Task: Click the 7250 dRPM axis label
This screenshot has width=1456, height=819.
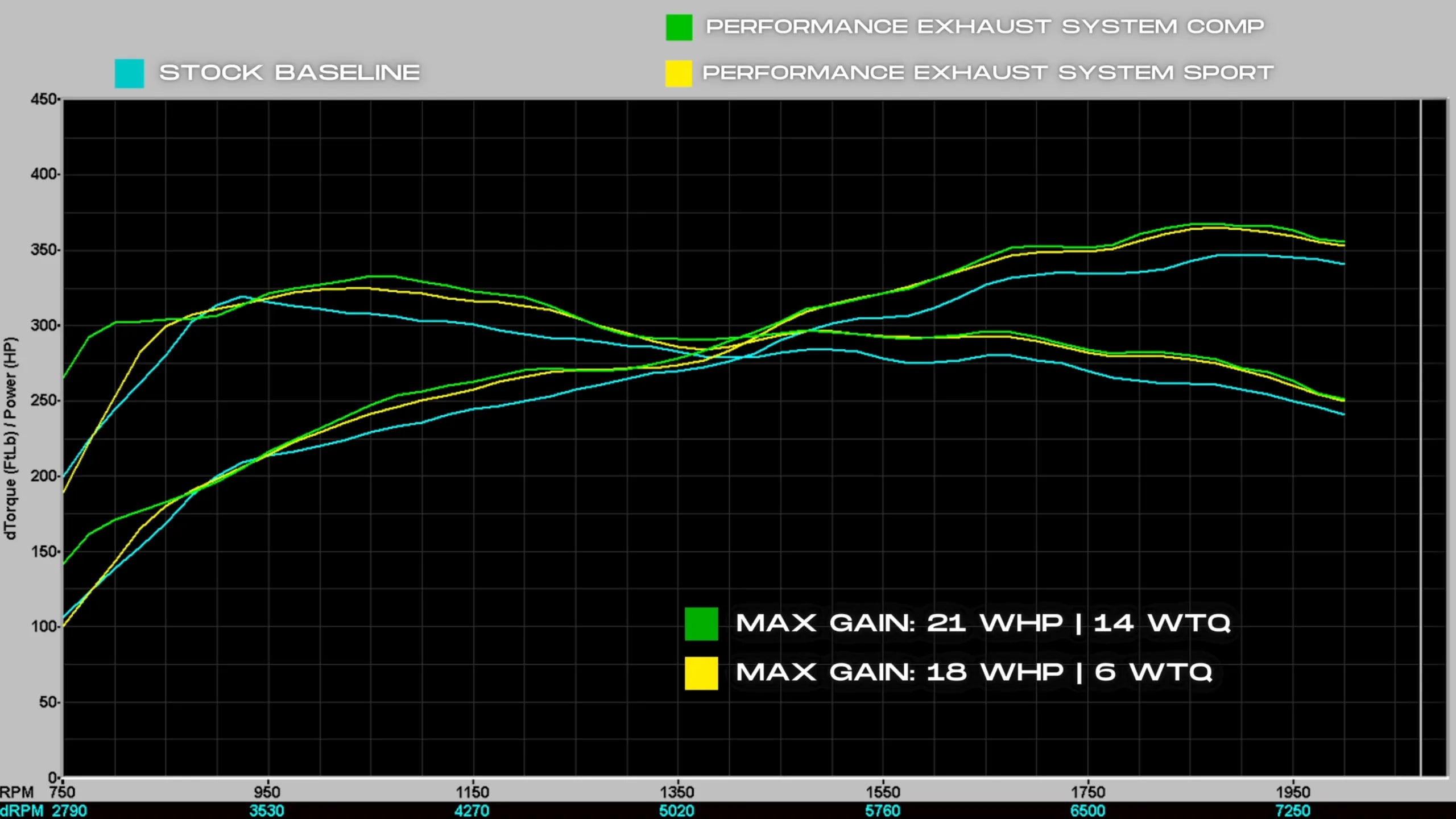Action: (1293, 810)
